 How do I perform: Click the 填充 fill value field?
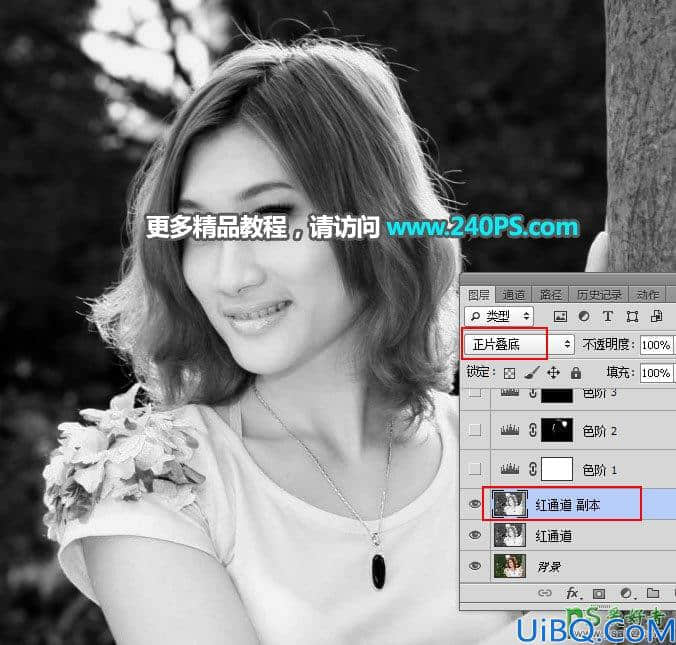coord(656,373)
